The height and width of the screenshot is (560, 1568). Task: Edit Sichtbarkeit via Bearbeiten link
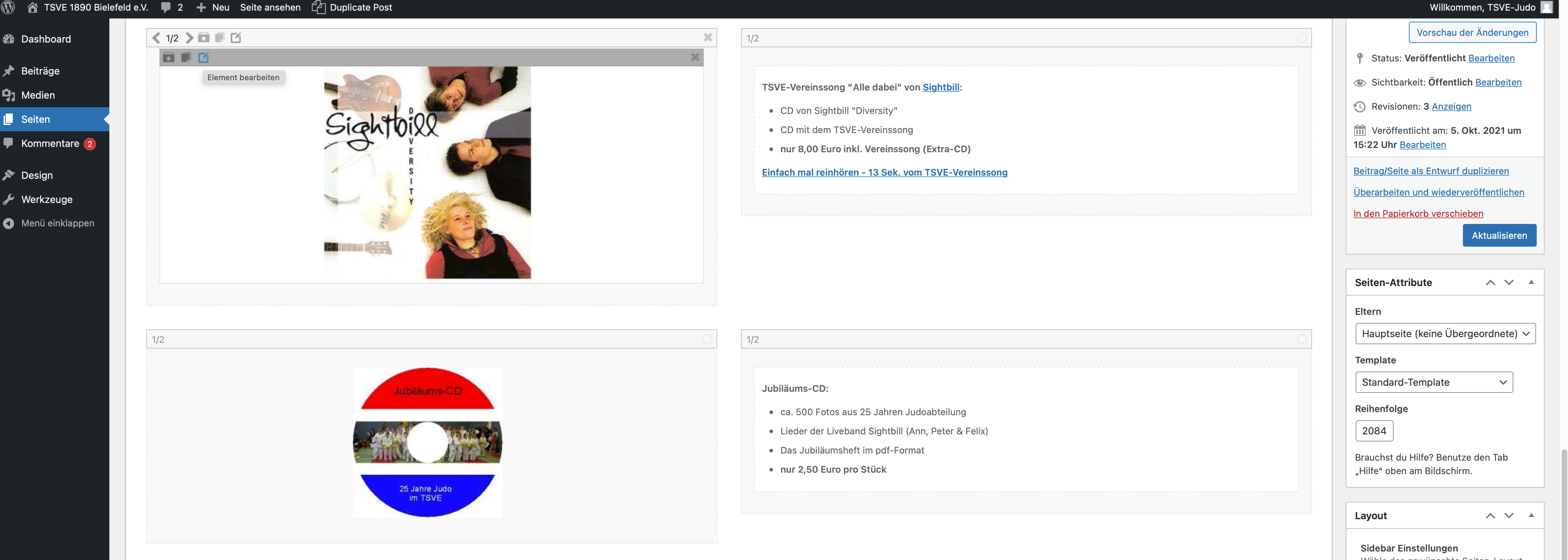tap(1498, 82)
